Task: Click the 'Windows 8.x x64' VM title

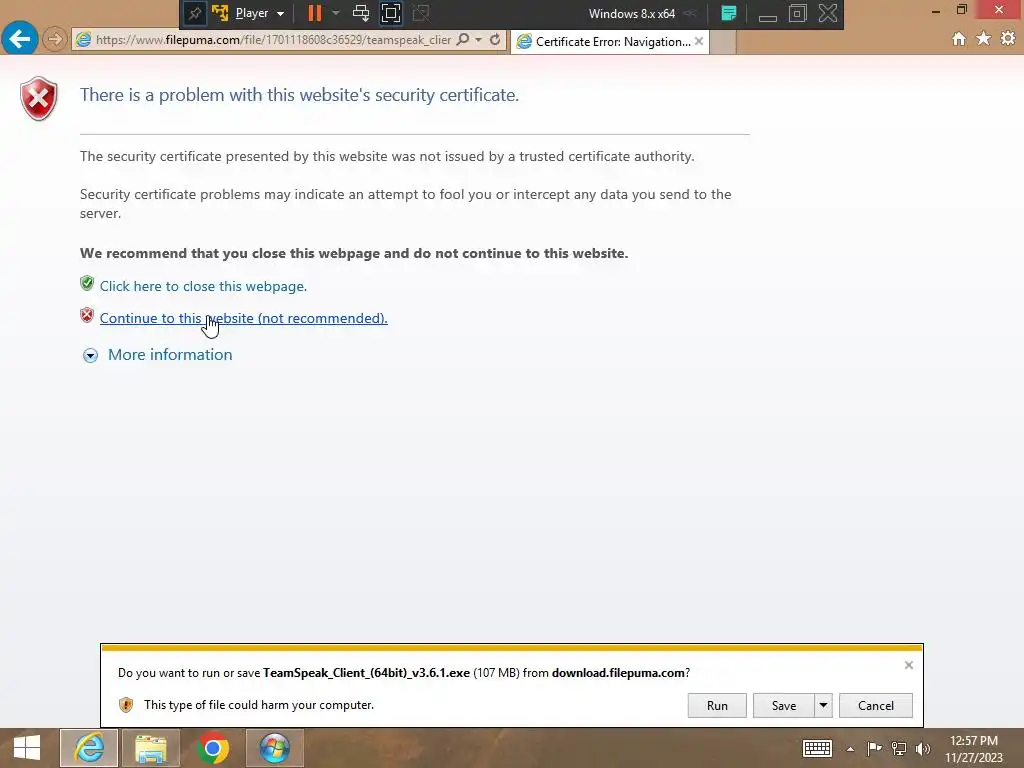Action: click(x=632, y=13)
